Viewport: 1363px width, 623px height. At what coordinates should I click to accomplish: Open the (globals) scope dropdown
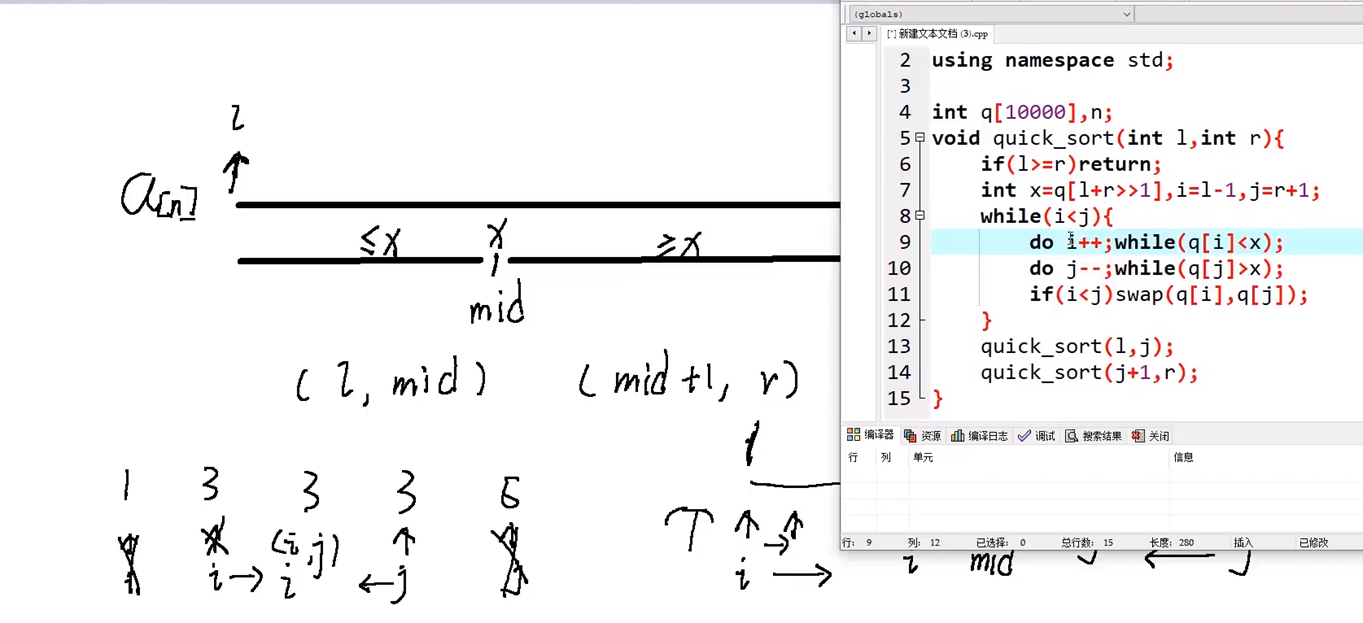click(x=991, y=14)
